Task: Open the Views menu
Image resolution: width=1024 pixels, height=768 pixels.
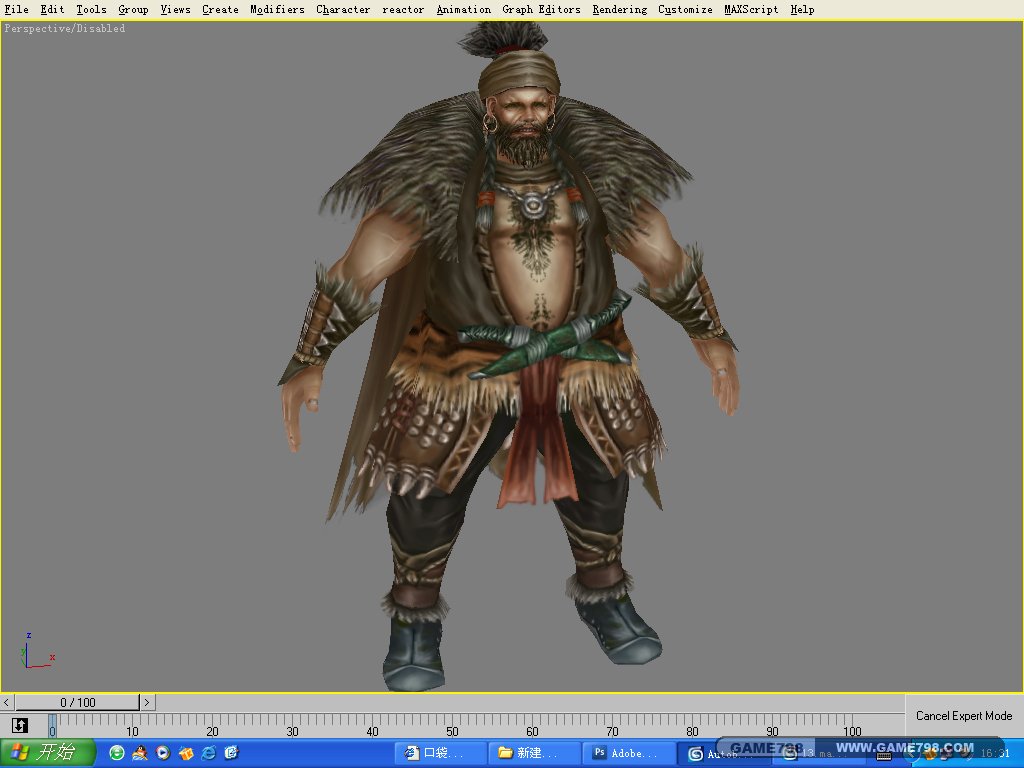Action: point(176,9)
